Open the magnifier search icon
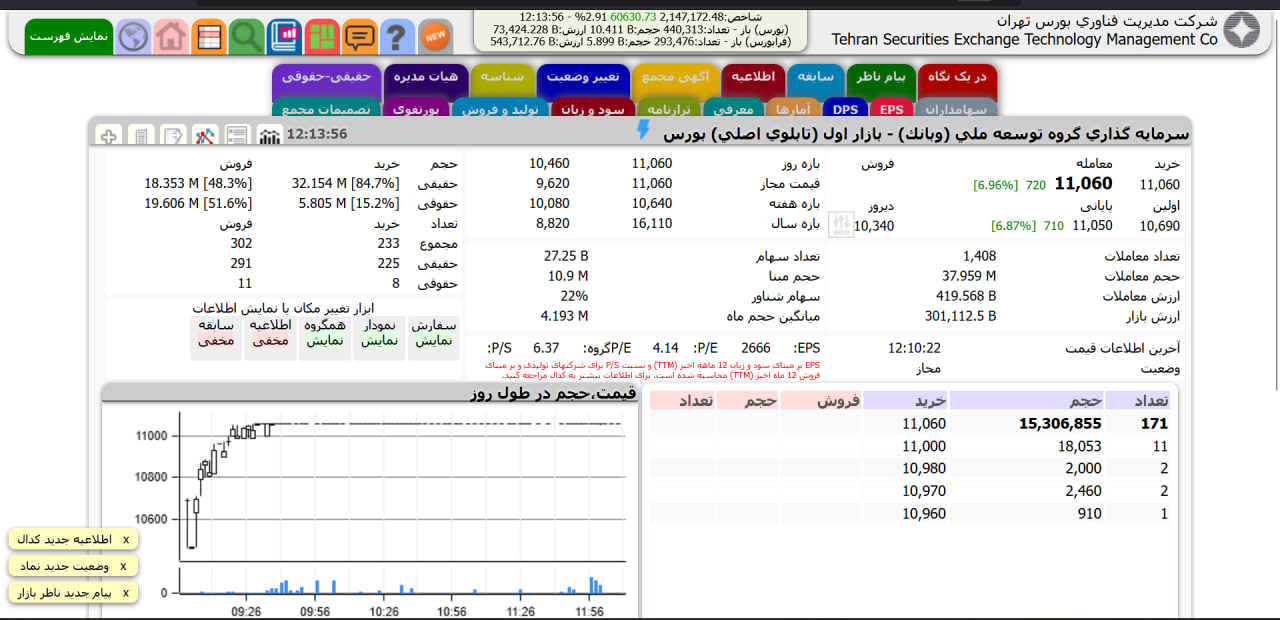Screen dimensions: 1280x620 [x=246, y=37]
